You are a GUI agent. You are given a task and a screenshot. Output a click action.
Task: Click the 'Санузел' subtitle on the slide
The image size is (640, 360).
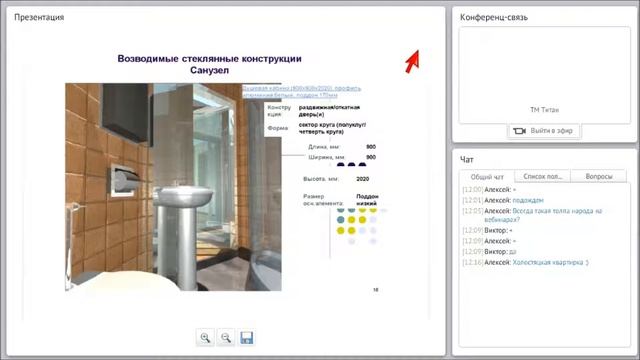coord(209,70)
